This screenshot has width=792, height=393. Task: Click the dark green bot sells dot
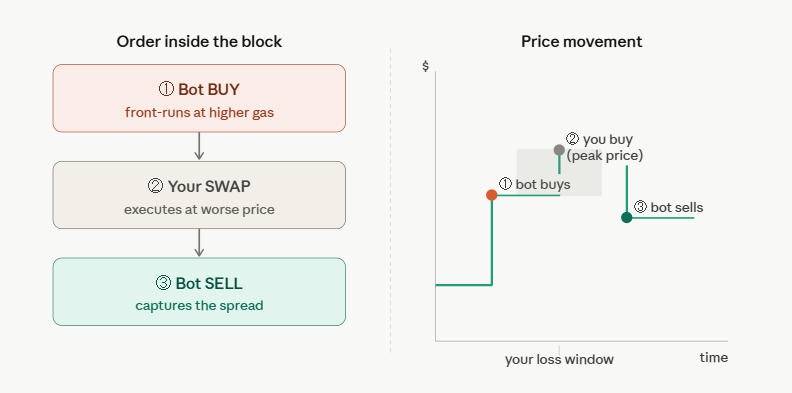(627, 217)
